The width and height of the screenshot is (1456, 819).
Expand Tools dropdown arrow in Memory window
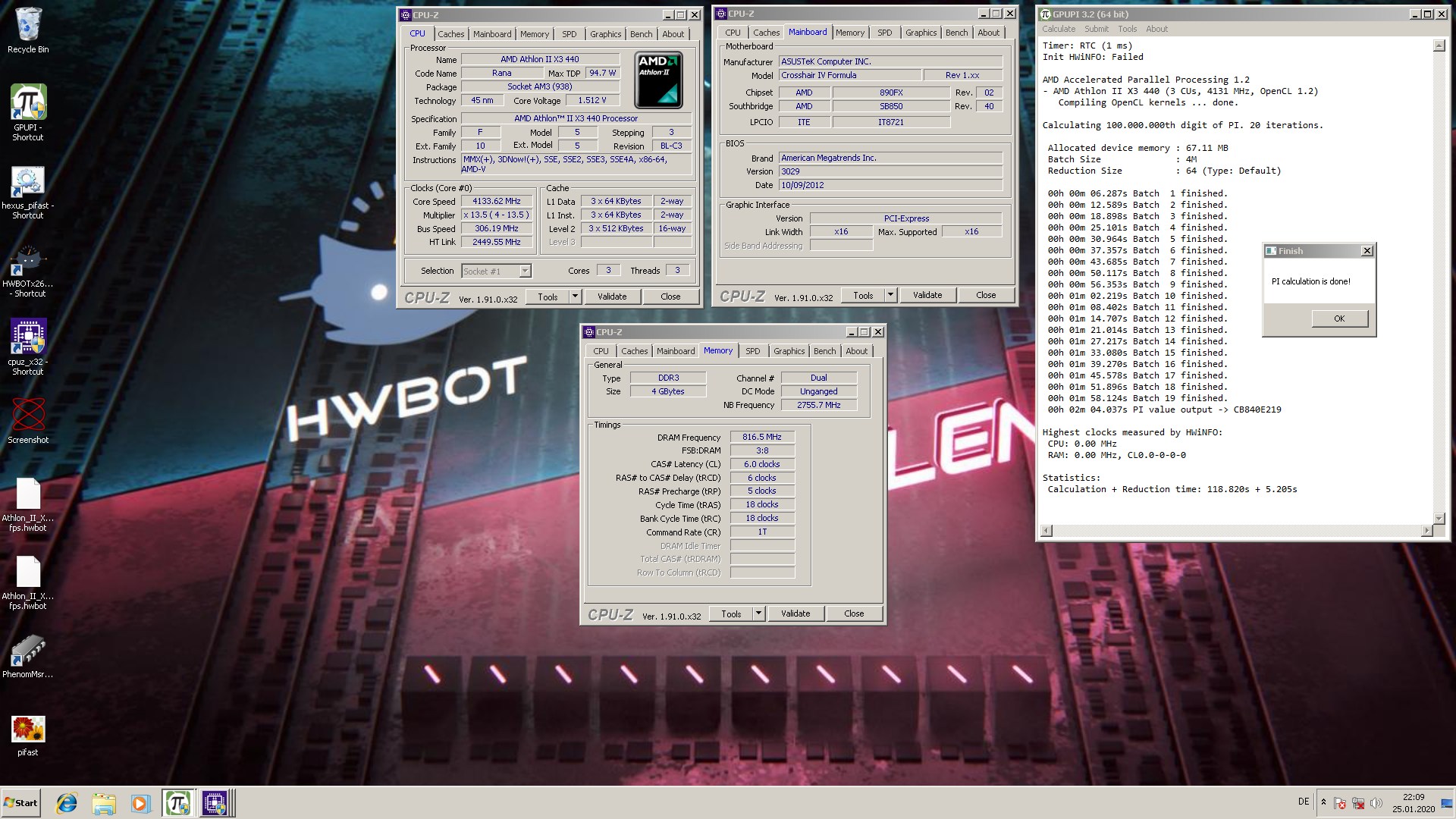pos(758,613)
